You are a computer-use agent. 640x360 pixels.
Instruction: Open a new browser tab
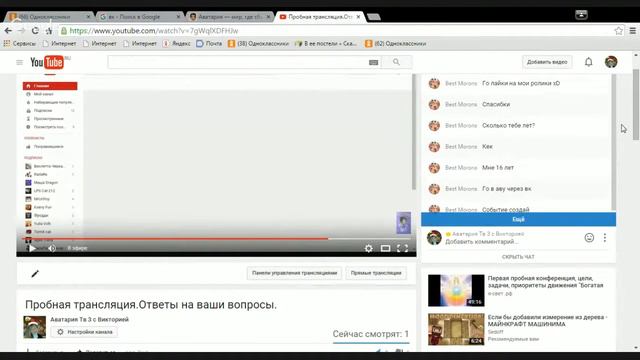[373, 17]
